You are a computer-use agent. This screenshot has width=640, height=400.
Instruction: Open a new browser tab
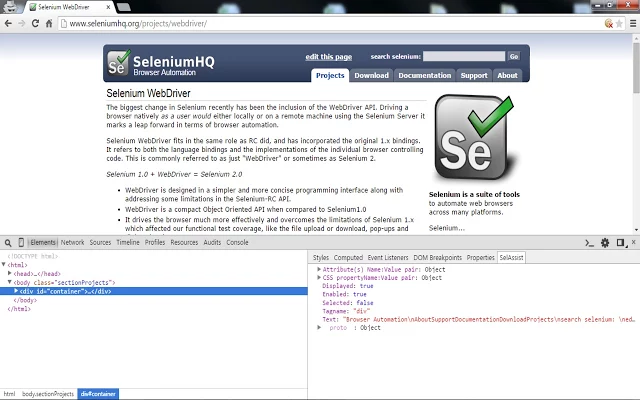[x=123, y=7]
